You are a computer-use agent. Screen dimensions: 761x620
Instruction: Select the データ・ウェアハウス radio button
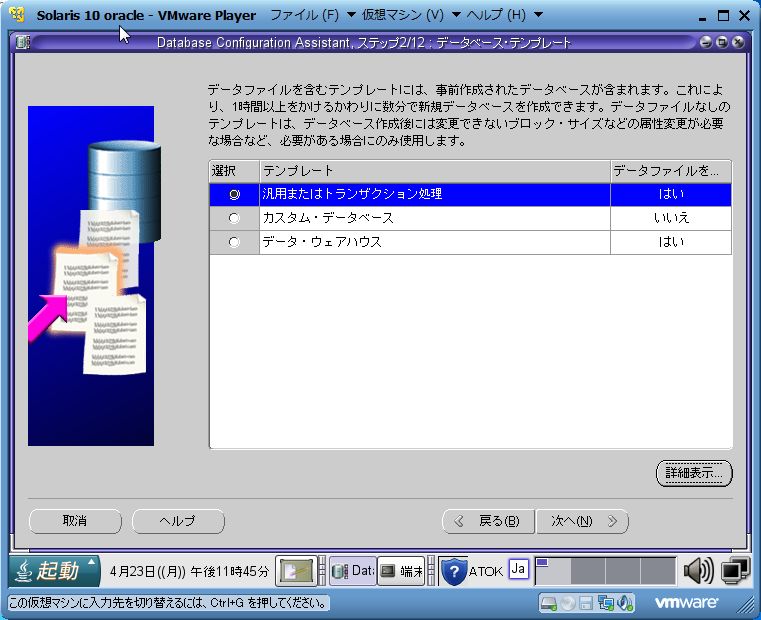coord(234,242)
